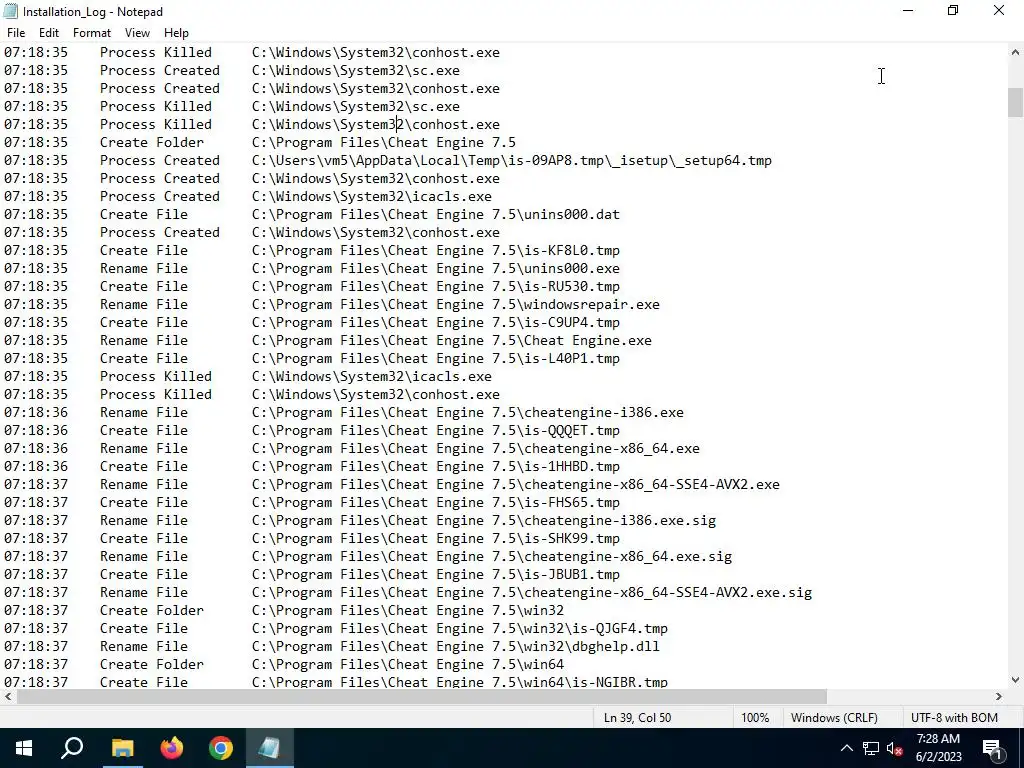1024x768 pixels.
Task: Click 'cheatengine-x86_64.exe' rename line
Action: point(352,449)
